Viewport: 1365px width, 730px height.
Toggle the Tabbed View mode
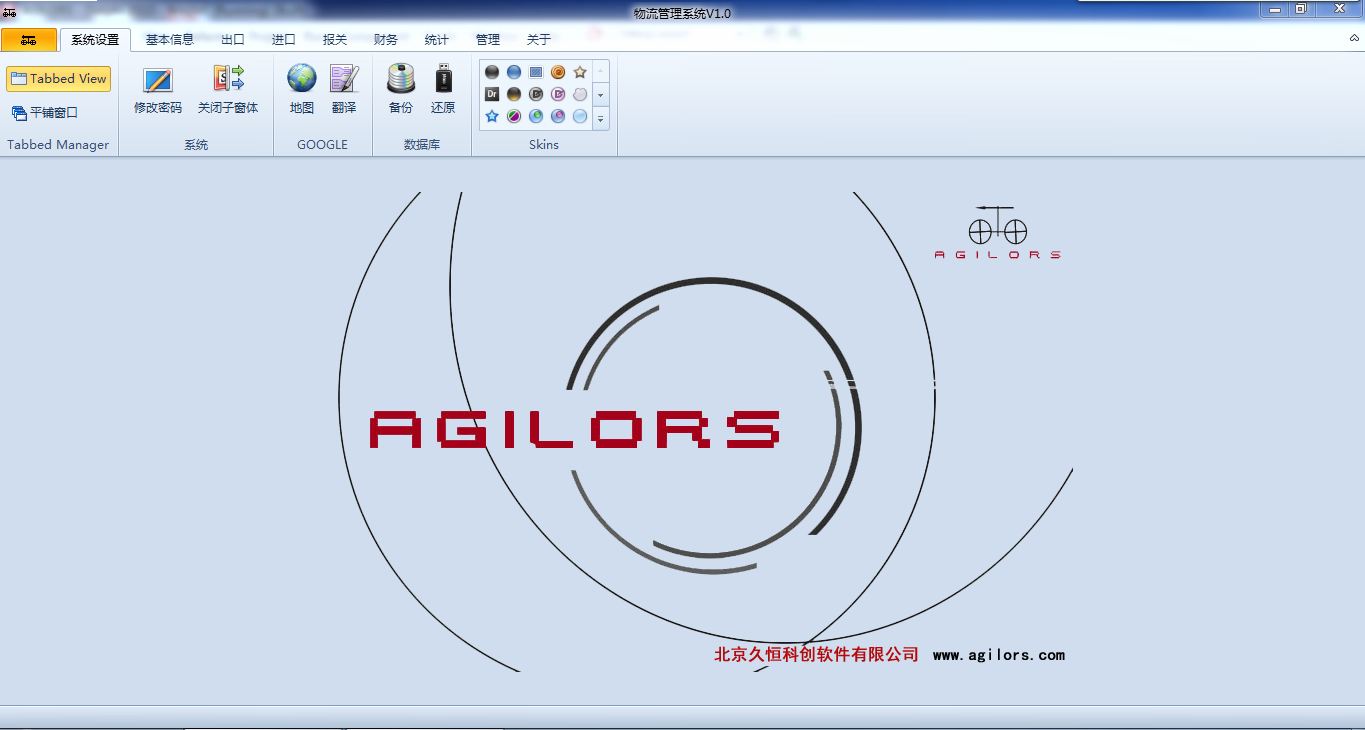(58, 79)
